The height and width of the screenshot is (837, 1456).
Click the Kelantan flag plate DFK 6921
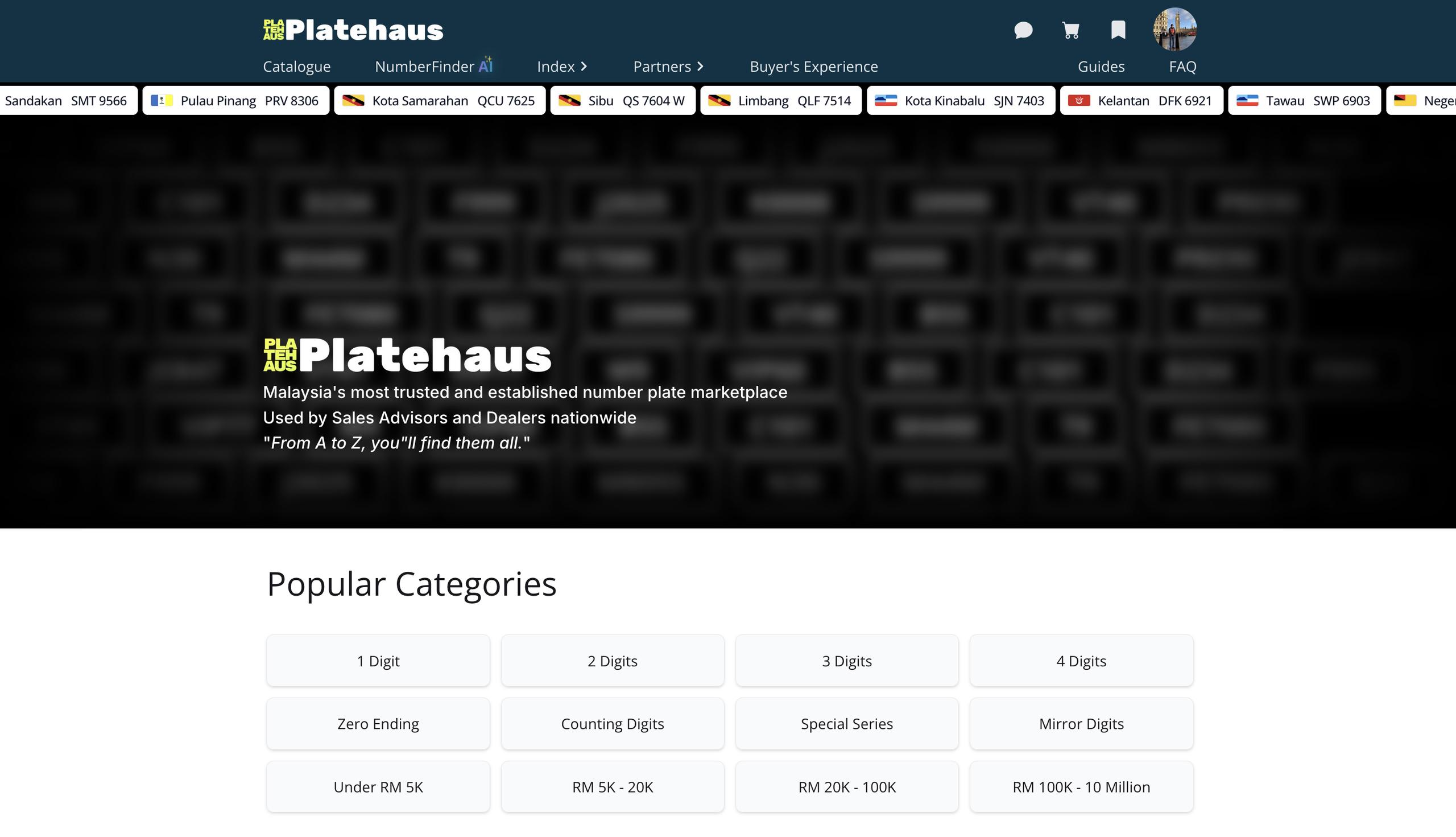(1141, 101)
